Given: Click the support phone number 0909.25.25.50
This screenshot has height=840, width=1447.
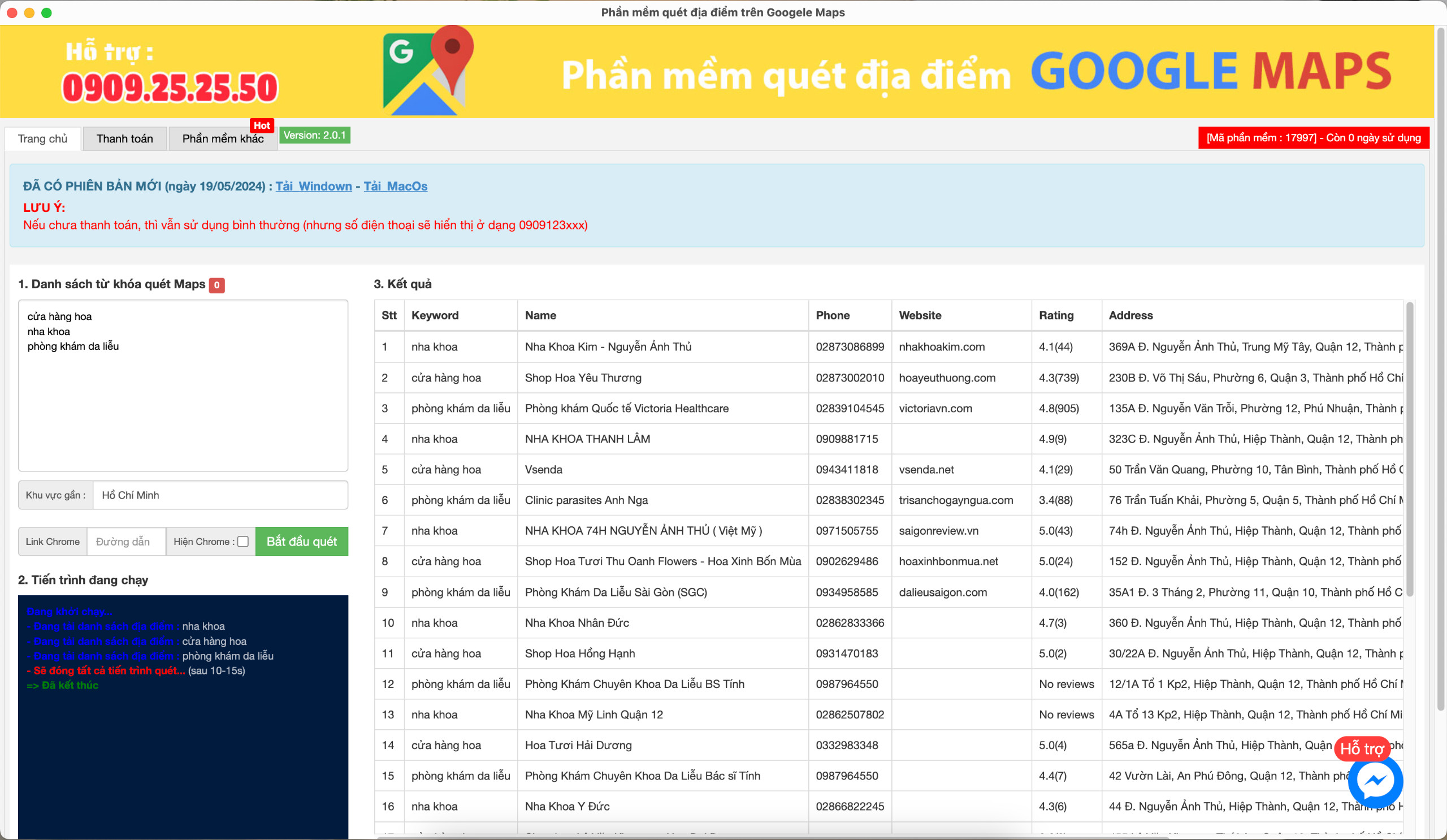Looking at the screenshot, I should [170, 88].
